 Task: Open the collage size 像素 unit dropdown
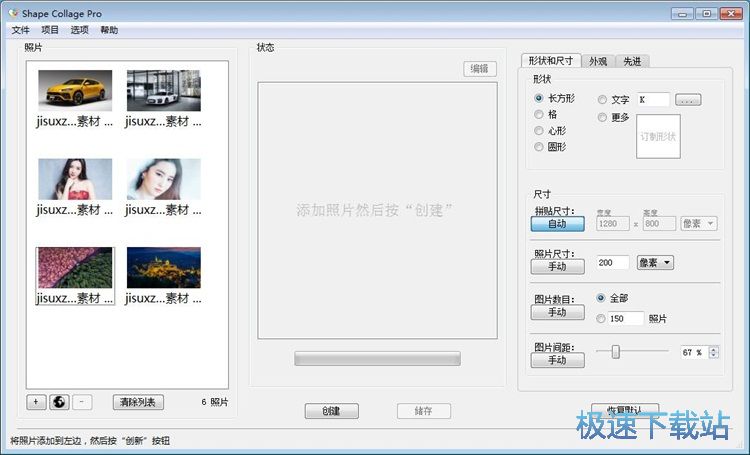pyautogui.click(x=698, y=223)
